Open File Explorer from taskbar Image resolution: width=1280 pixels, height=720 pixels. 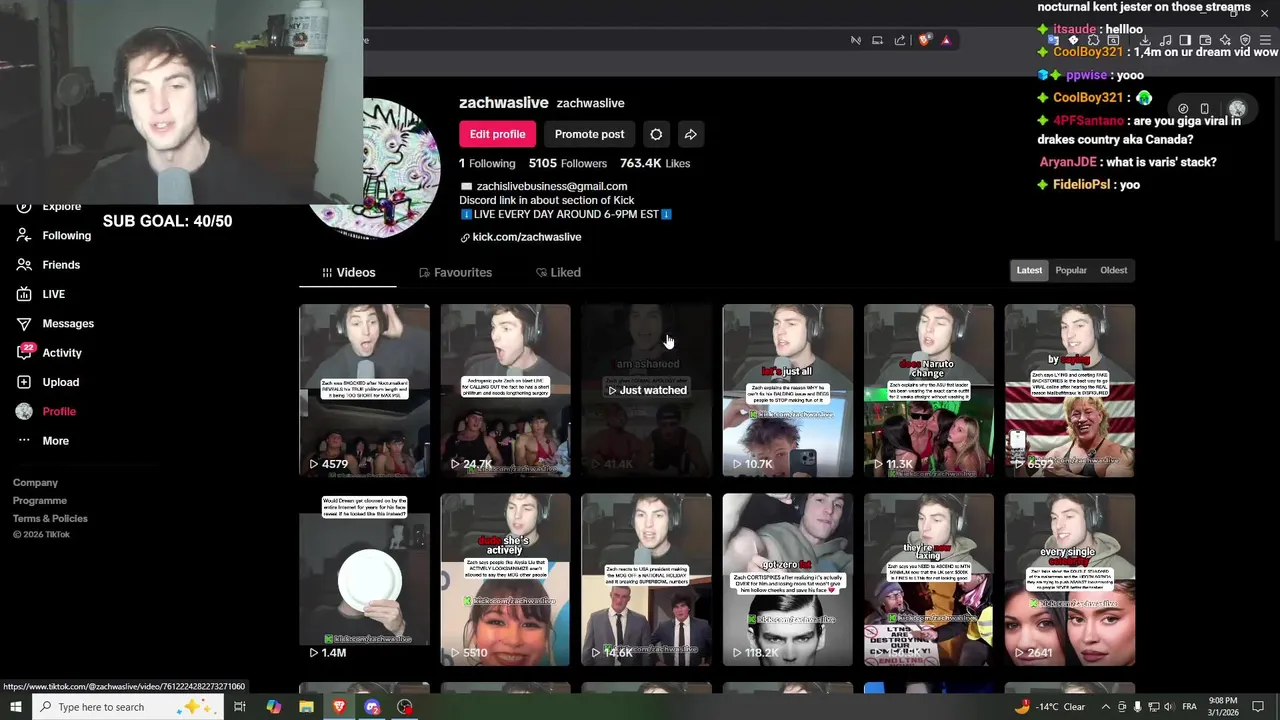point(306,707)
